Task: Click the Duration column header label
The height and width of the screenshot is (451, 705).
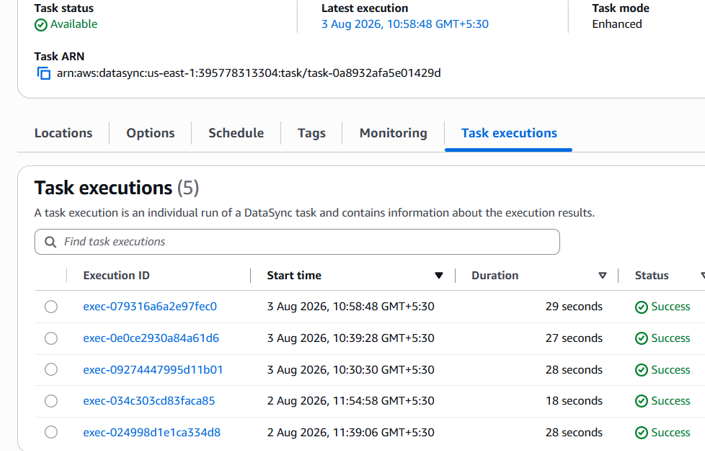Action: point(495,276)
